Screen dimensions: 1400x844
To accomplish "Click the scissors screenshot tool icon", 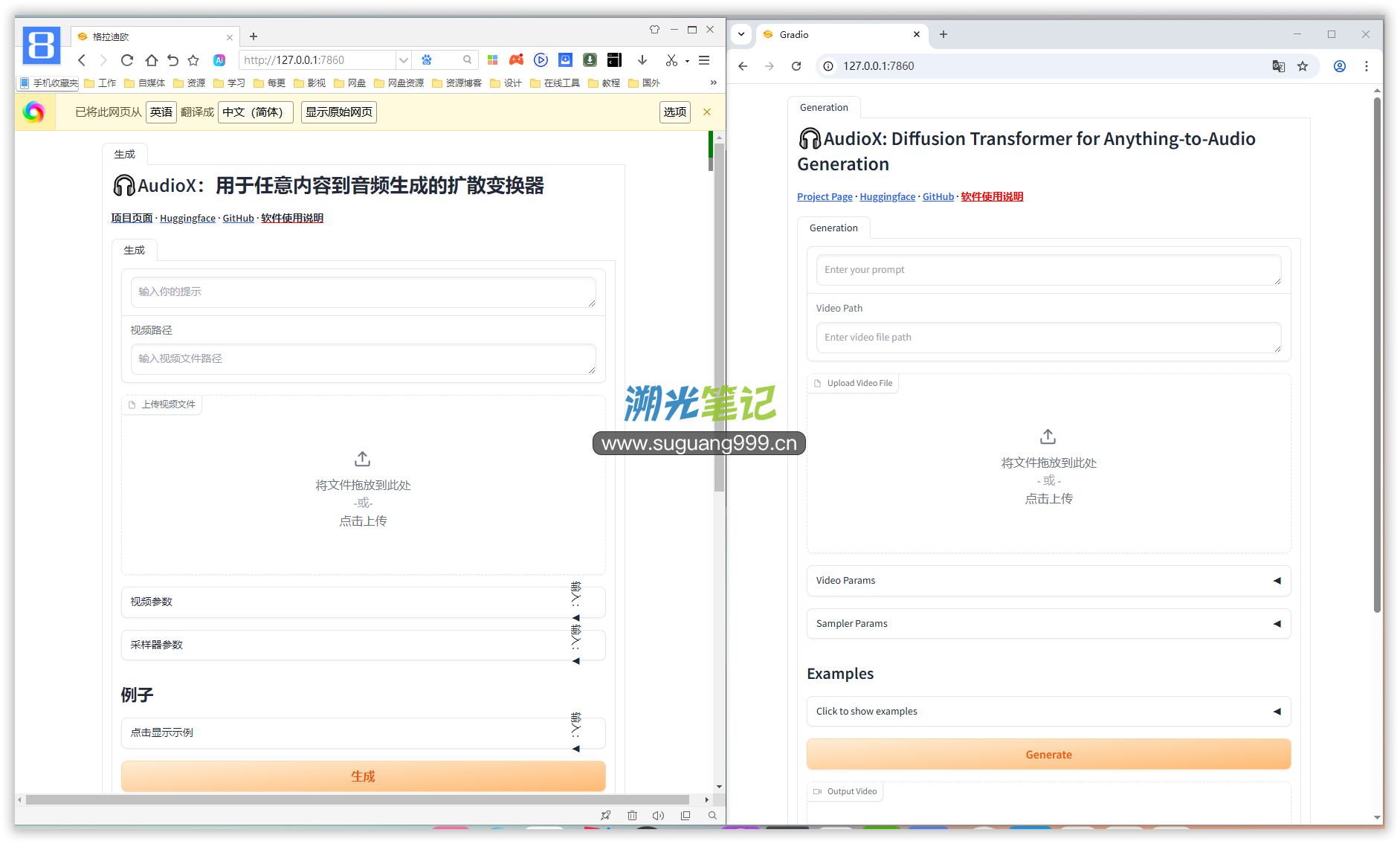I will tap(671, 60).
